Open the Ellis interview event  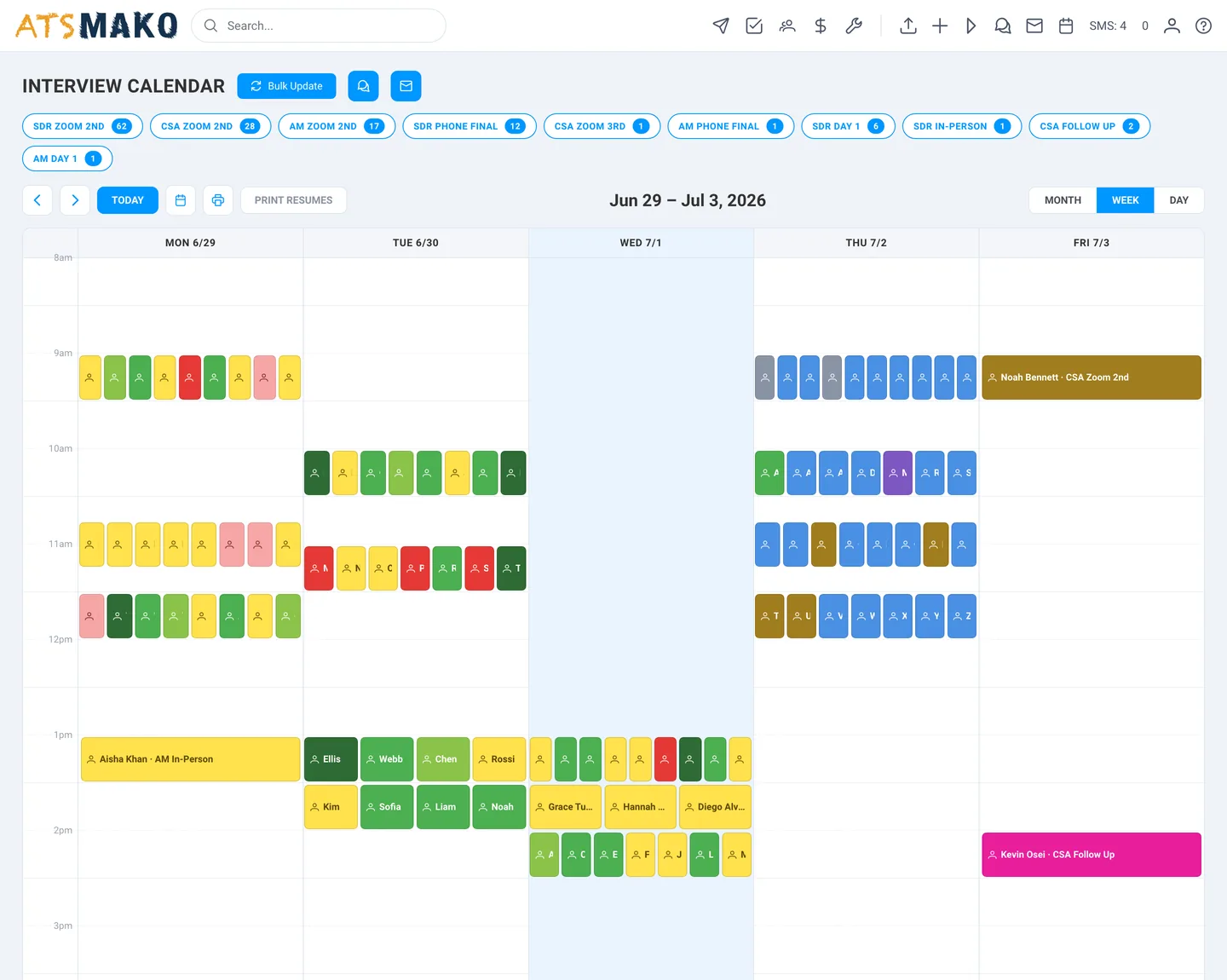[331, 759]
